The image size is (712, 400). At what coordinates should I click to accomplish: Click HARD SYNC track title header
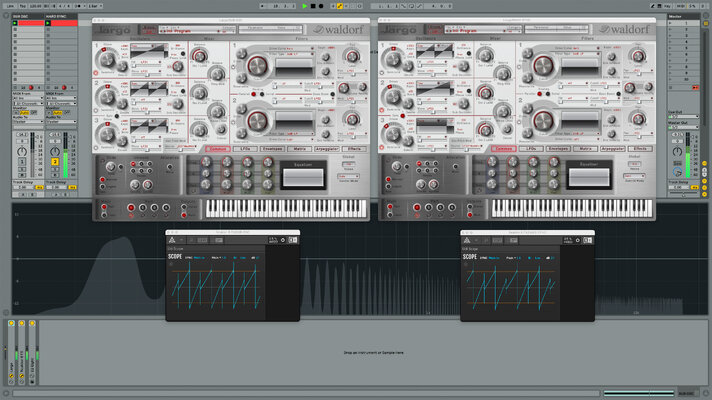point(61,16)
